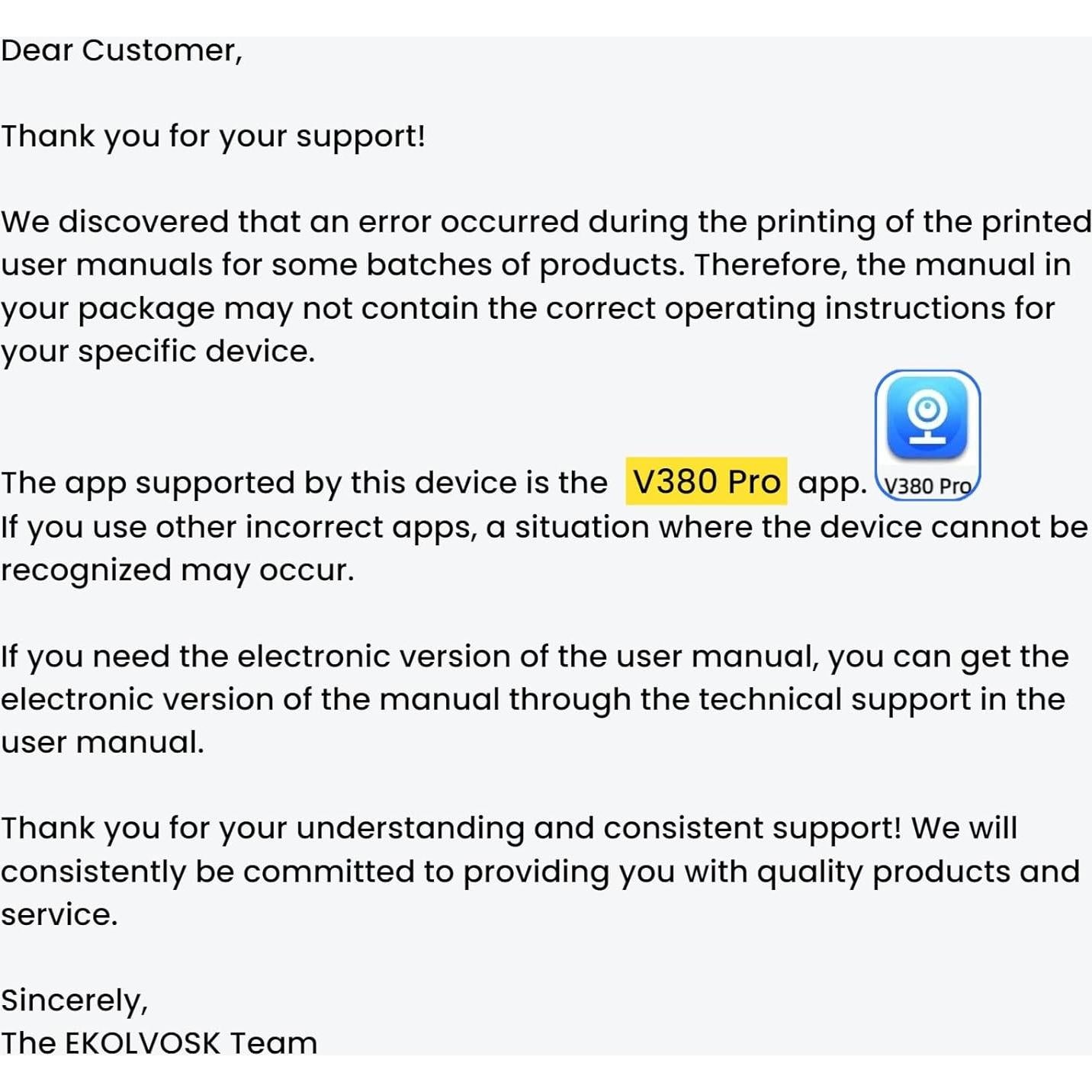Screen dimensions: 1092x1092
Task: Click the "Dear Customer," greeting line
Action: [121, 51]
